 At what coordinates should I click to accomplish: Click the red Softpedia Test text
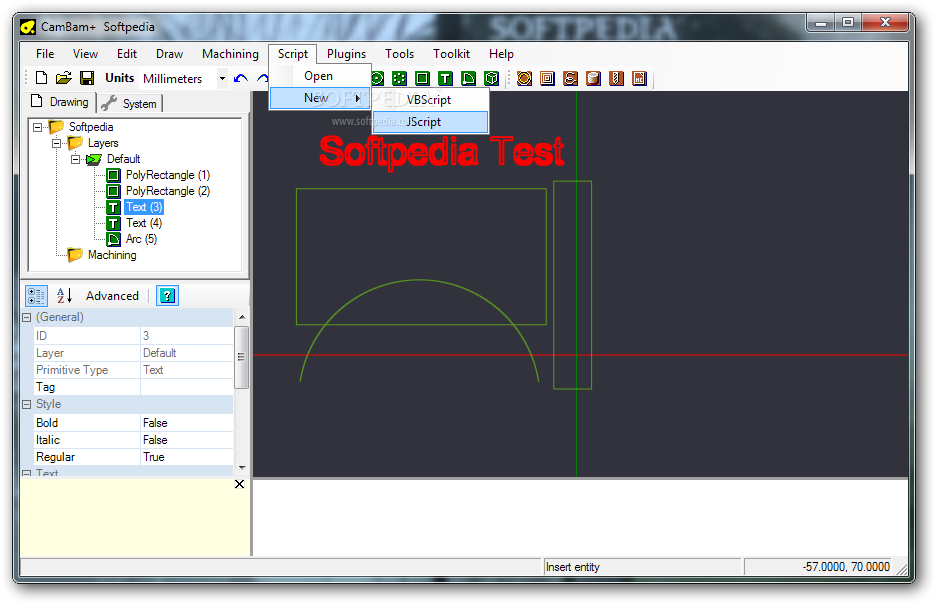coord(441,152)
